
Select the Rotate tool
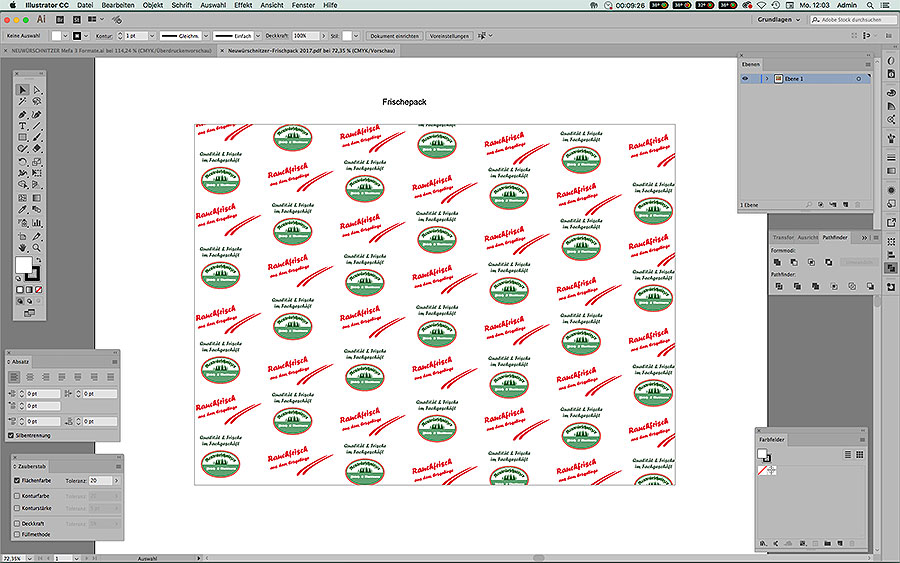pyautogui.click(x=22, y=162)
